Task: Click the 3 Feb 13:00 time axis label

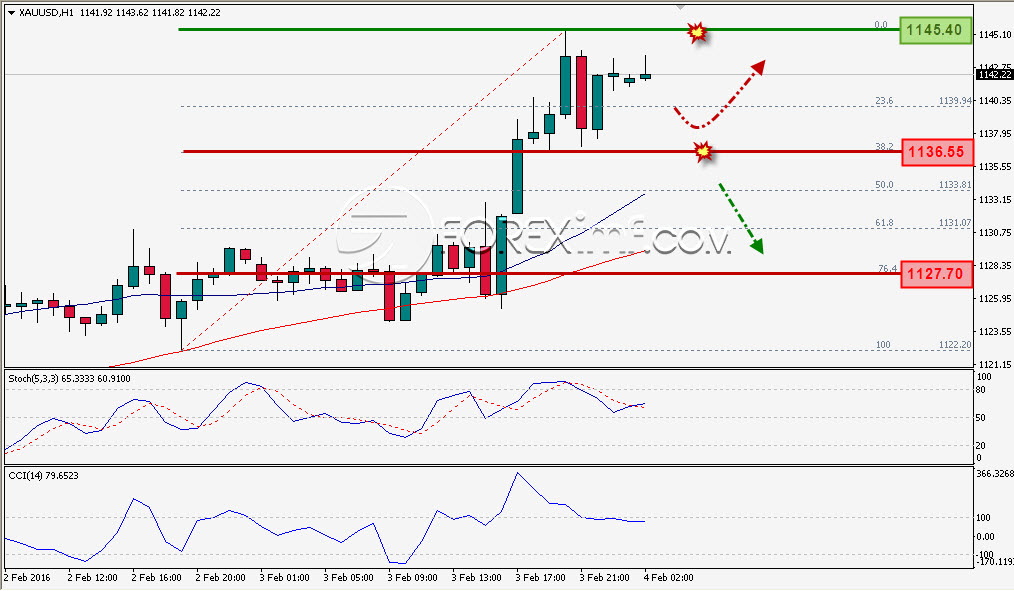Action: pos(477,578)
